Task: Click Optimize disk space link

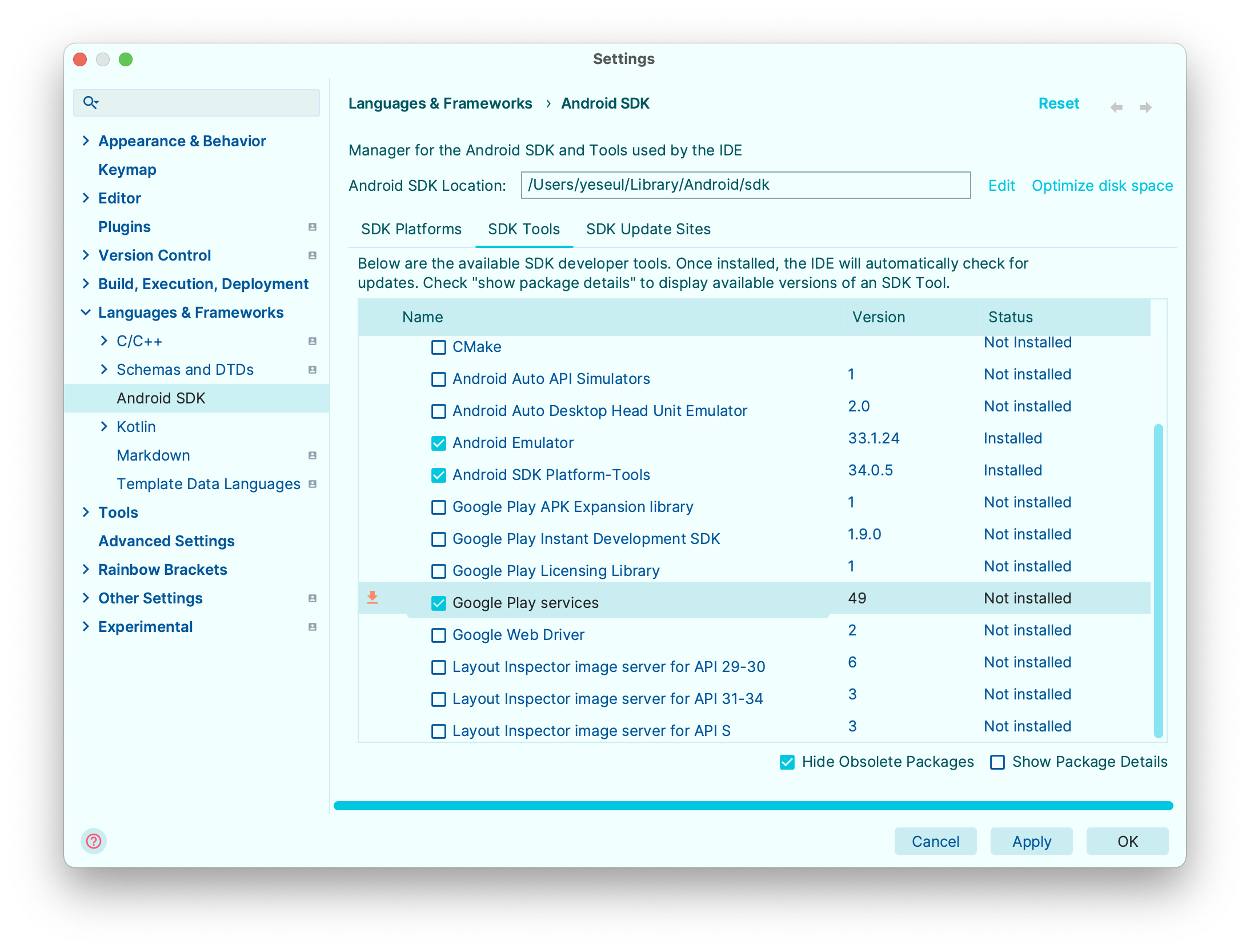Action: pos(1102,186)
